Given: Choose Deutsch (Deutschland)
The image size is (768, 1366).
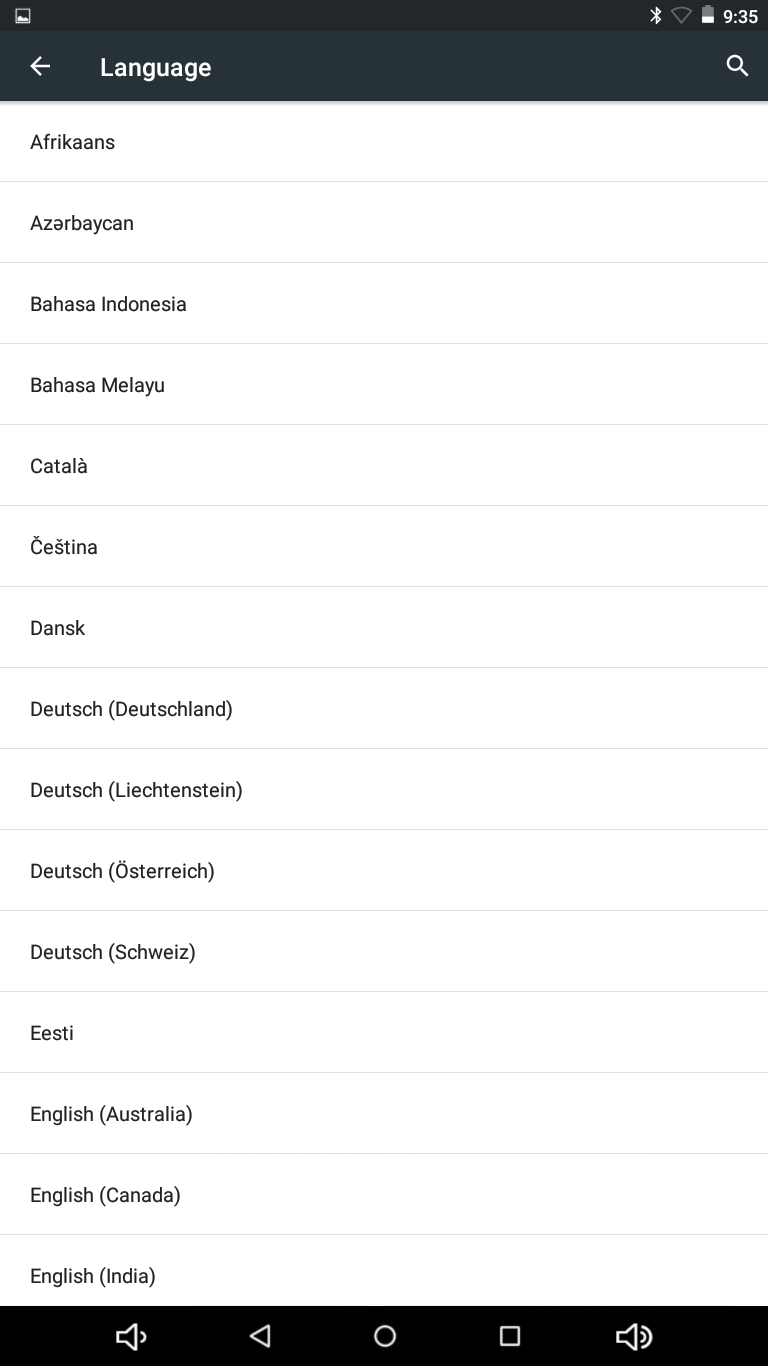Looking at the screenshot, I should 384,709.
